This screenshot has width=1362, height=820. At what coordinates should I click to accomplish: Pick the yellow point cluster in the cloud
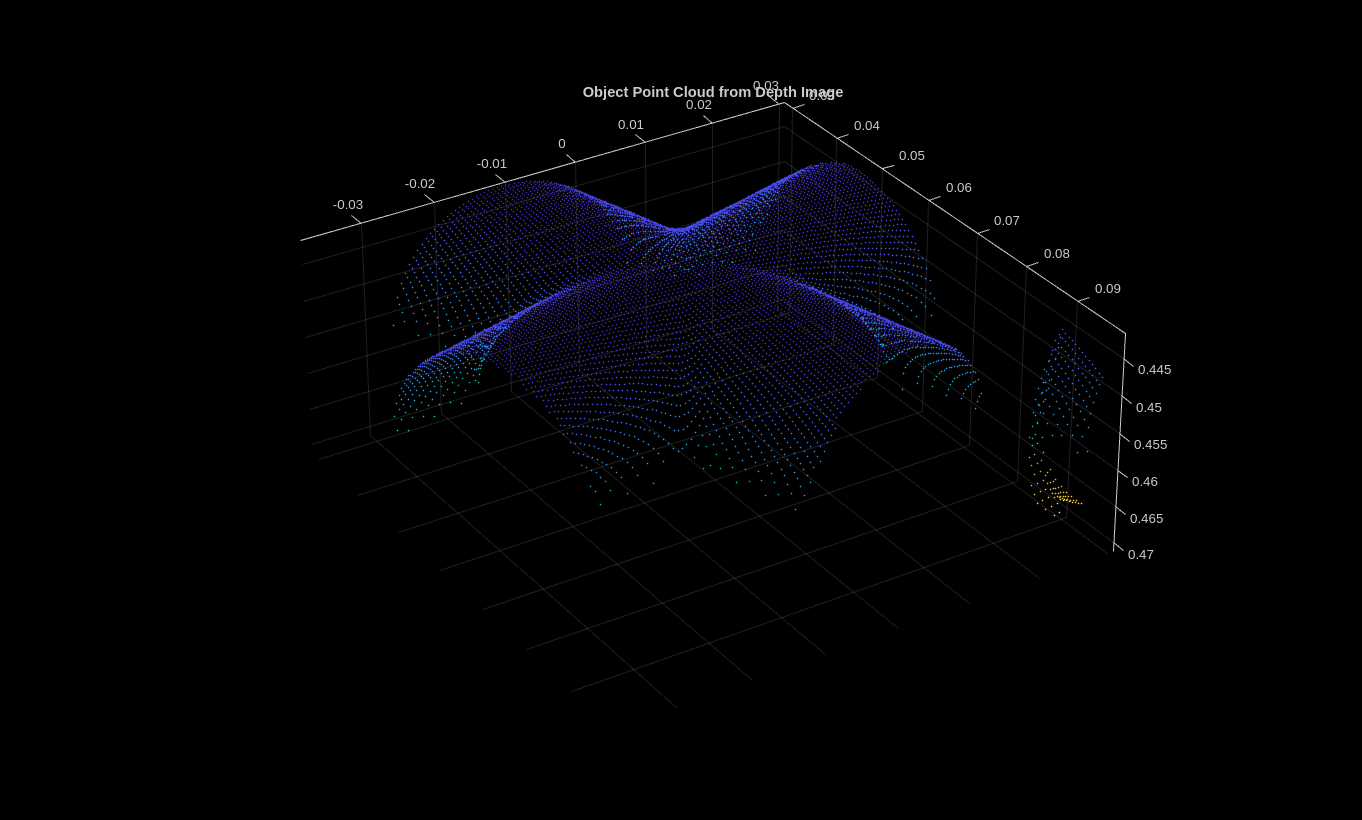(x=1059, y=497)
